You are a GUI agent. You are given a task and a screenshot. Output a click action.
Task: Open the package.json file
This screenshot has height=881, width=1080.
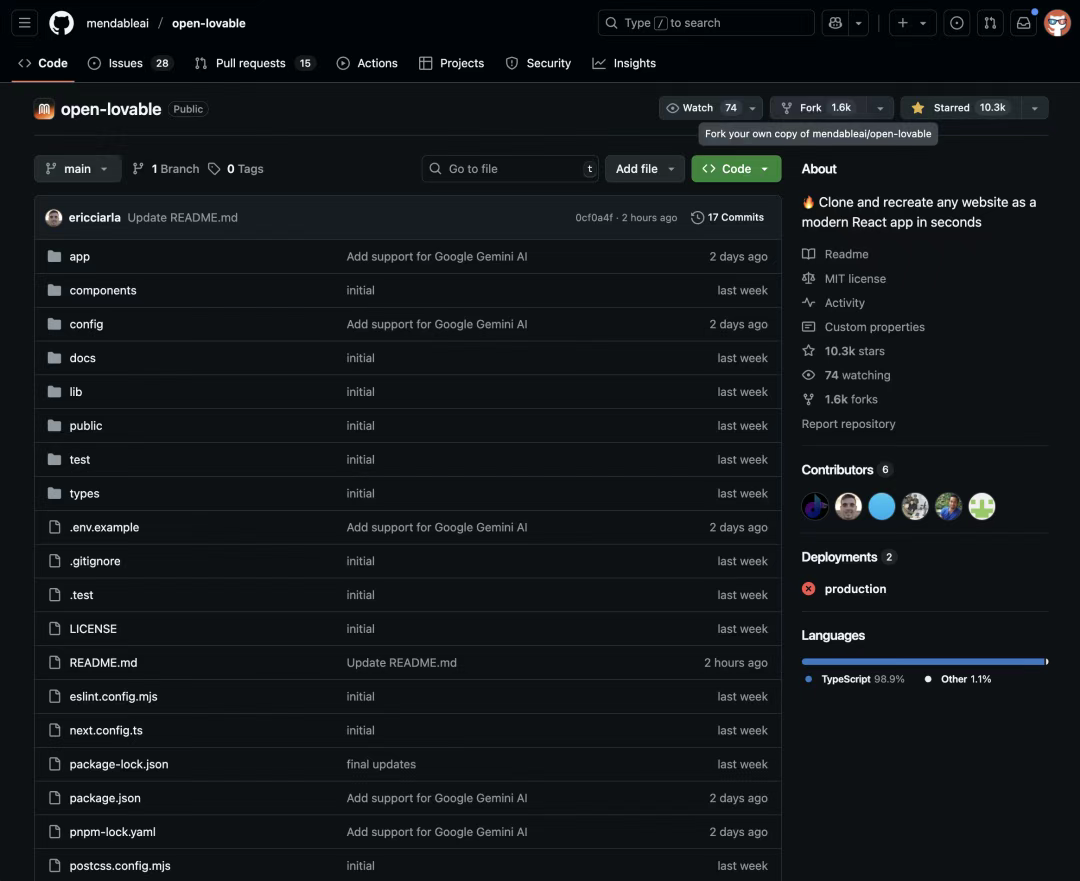[105, 798]
